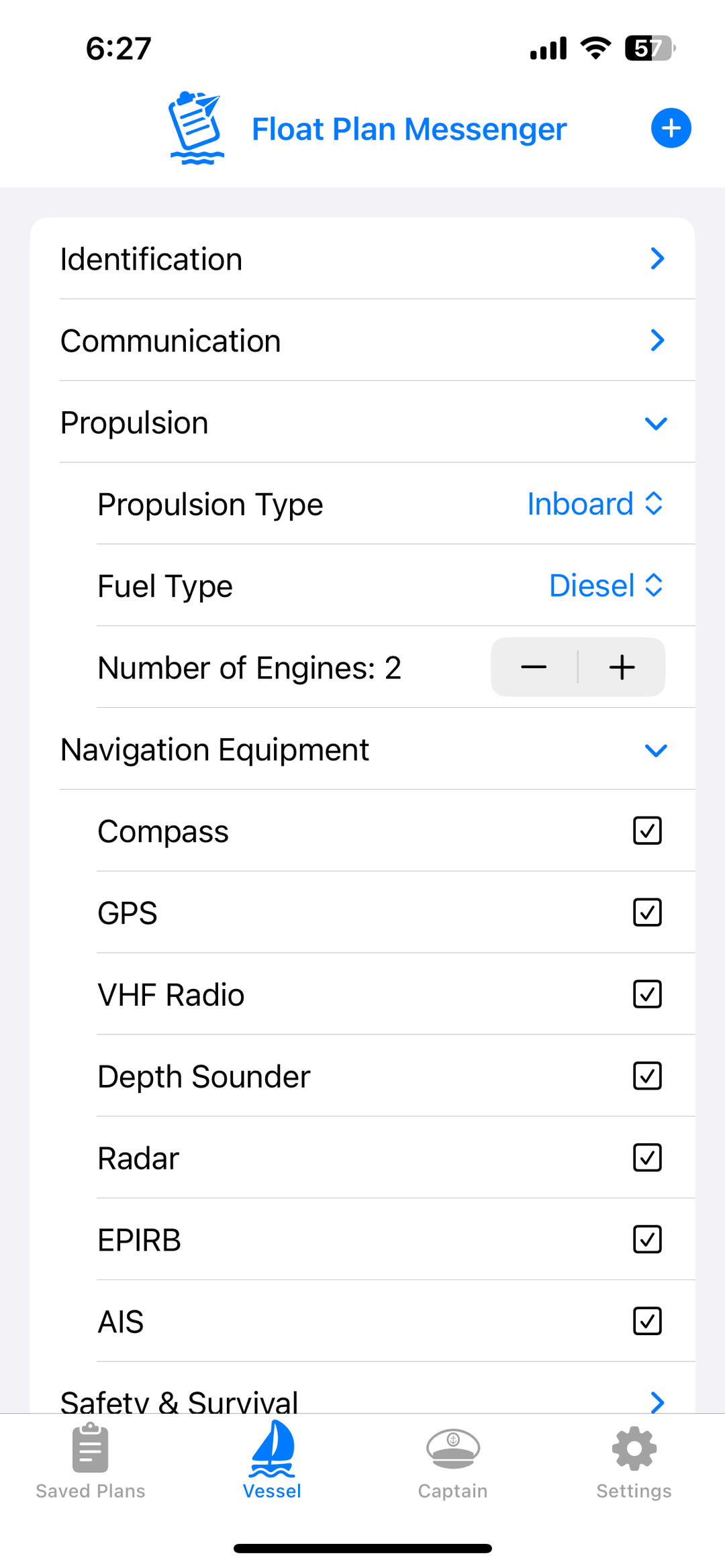Viewport: 725px width, 1568px height.
Task: Open the Propulsion Type Inboard dropdown
Action: (x=595, y=504)
